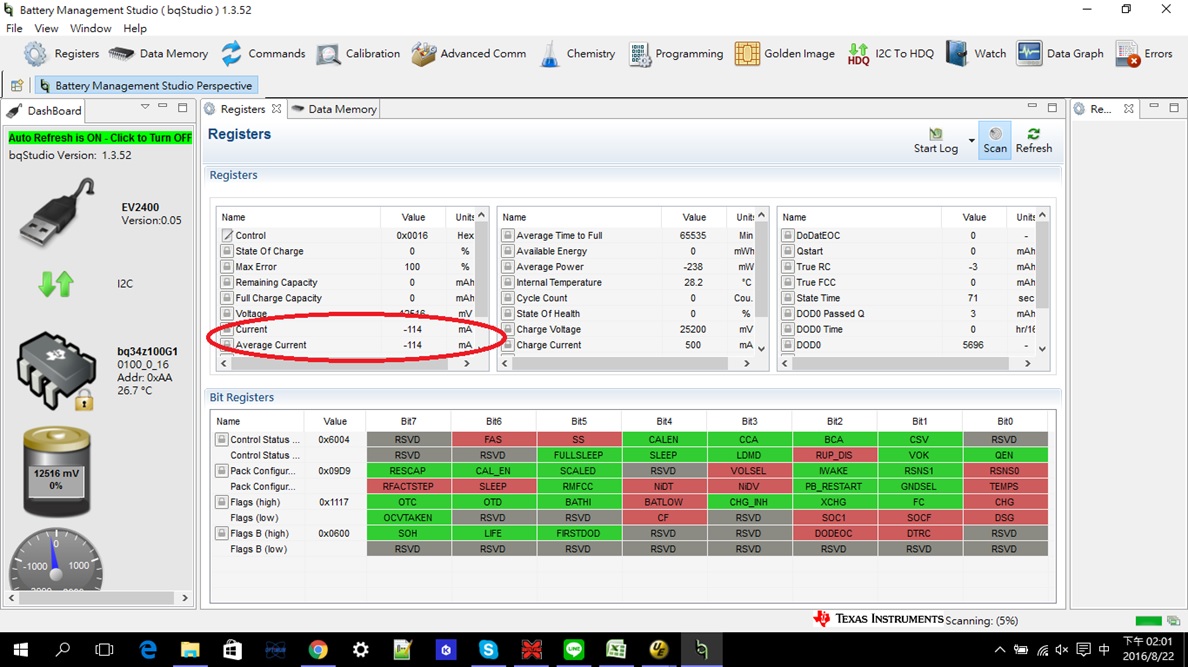Screen dimensions: 1188x667
Task: Open Skype from the taskbar
Action: (x=489, y=650)
